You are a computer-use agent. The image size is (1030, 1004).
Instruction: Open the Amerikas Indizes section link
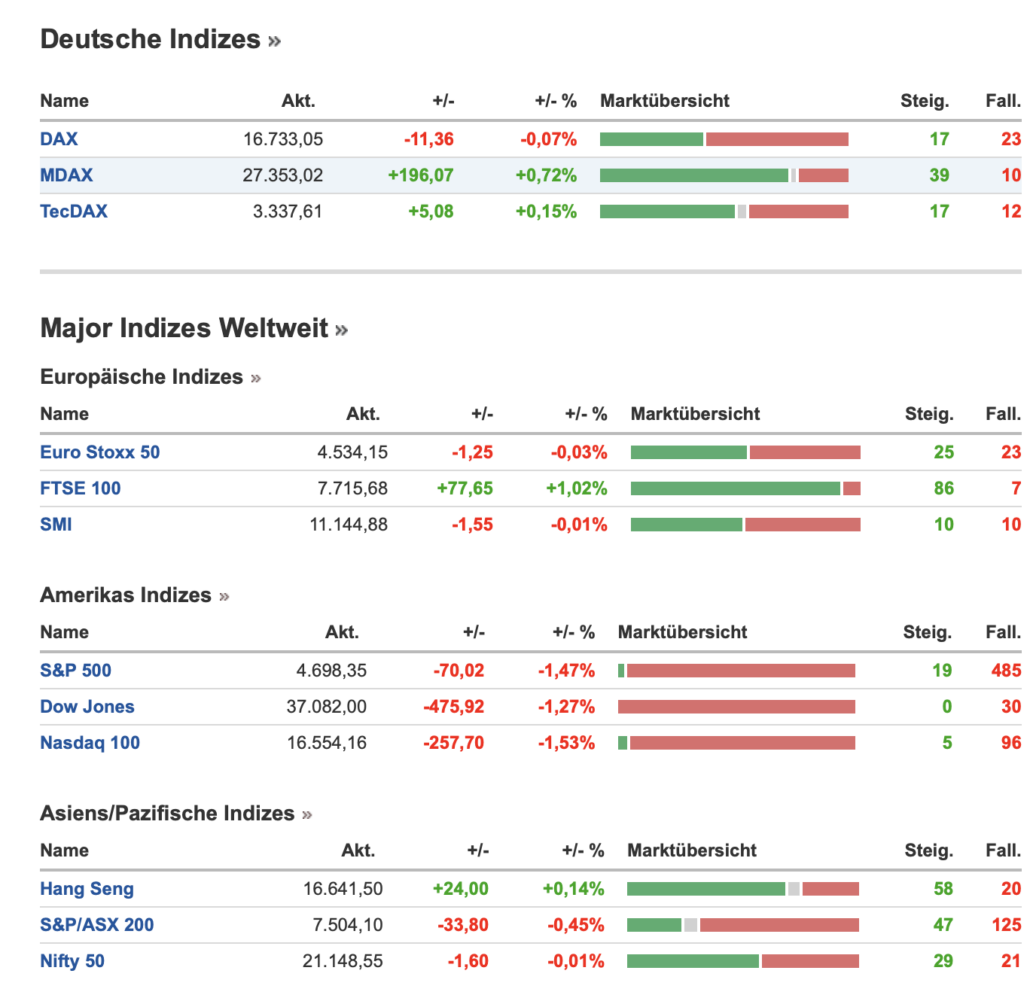click(x=135, y=595)
